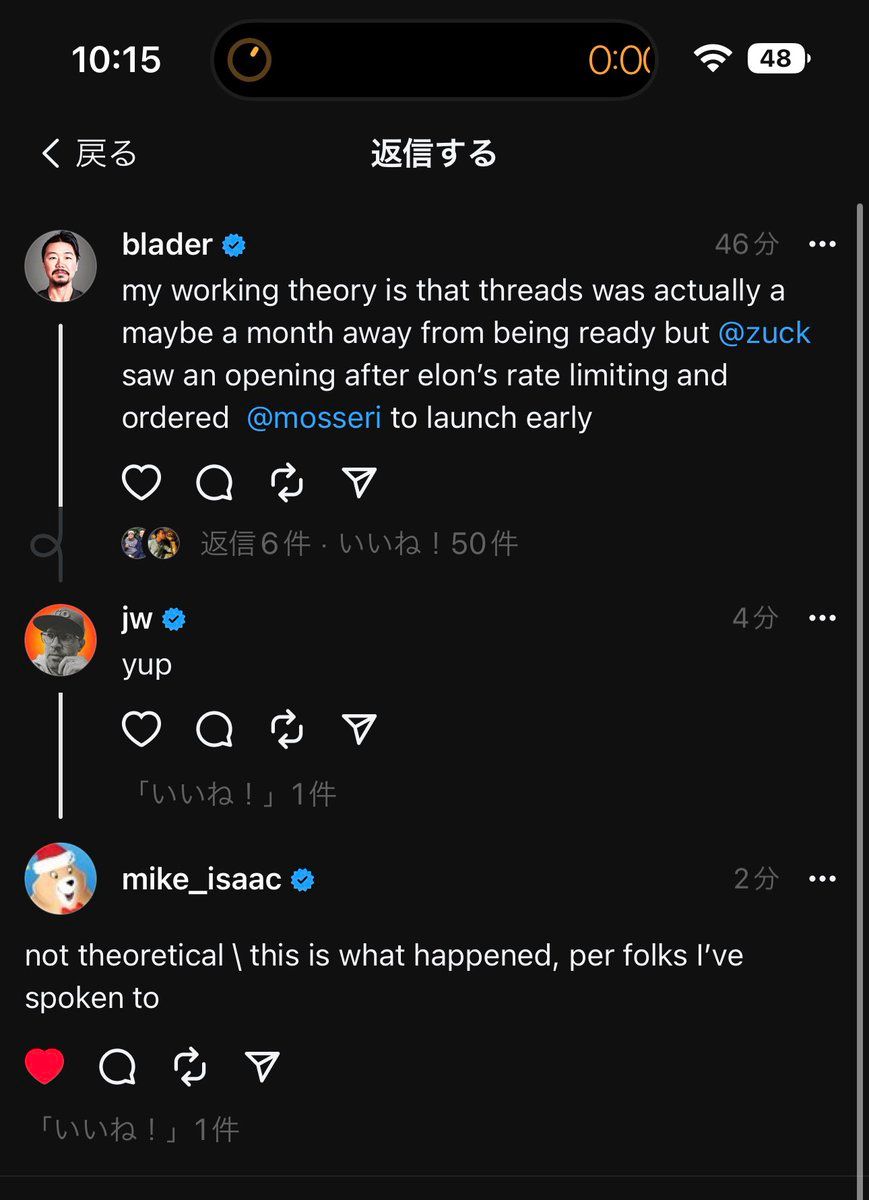
Task: Expand more options on mike_isaac's reply
Action: point(822,879)
